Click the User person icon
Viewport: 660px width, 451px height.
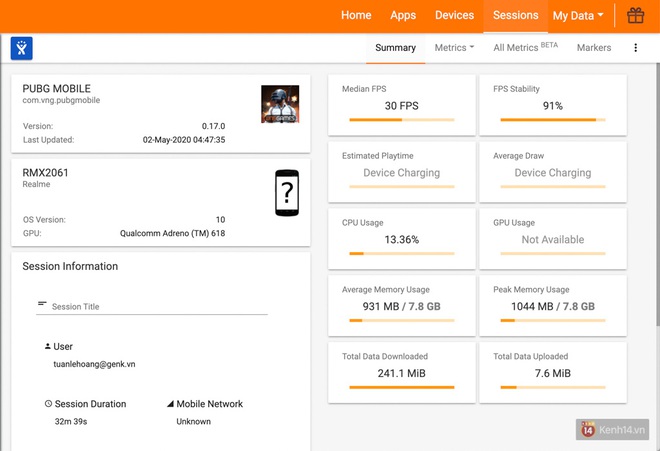[x=48, y=346]
